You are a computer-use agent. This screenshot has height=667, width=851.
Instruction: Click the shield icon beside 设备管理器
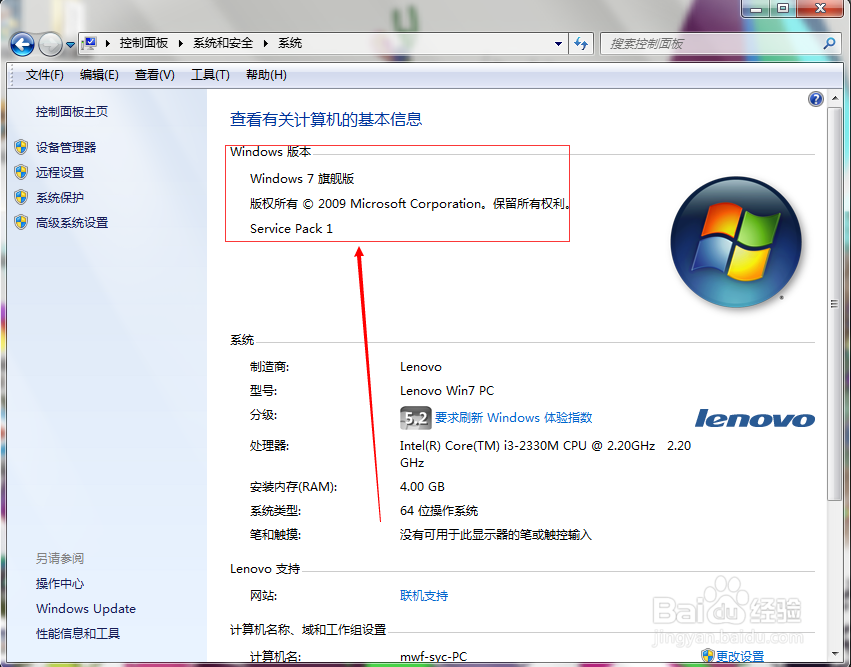[x=22, y=146]
